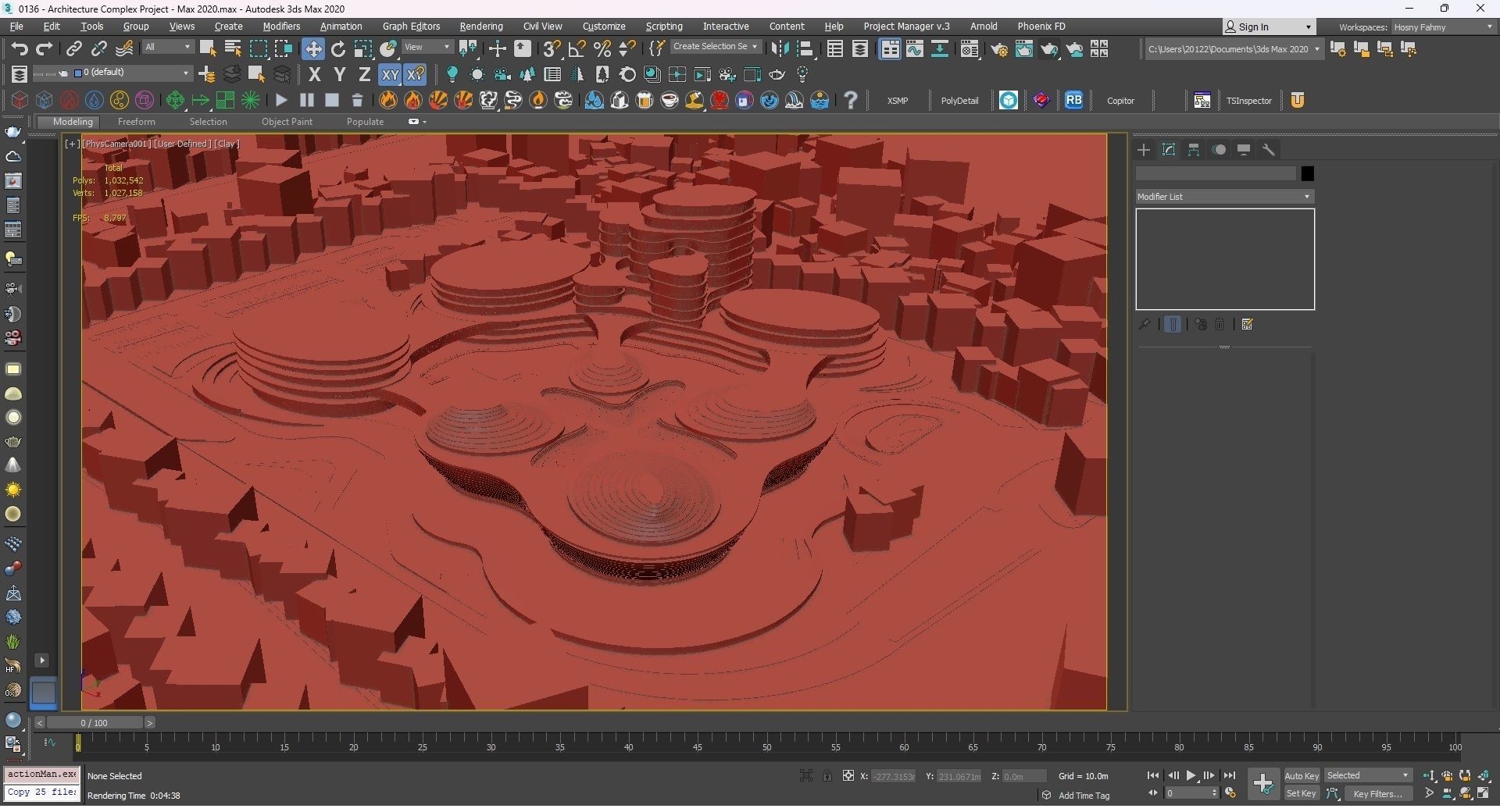Click the Set Key button
Image resolution: width=1500 pixels, height=812 pixels.
(1302, 793)
